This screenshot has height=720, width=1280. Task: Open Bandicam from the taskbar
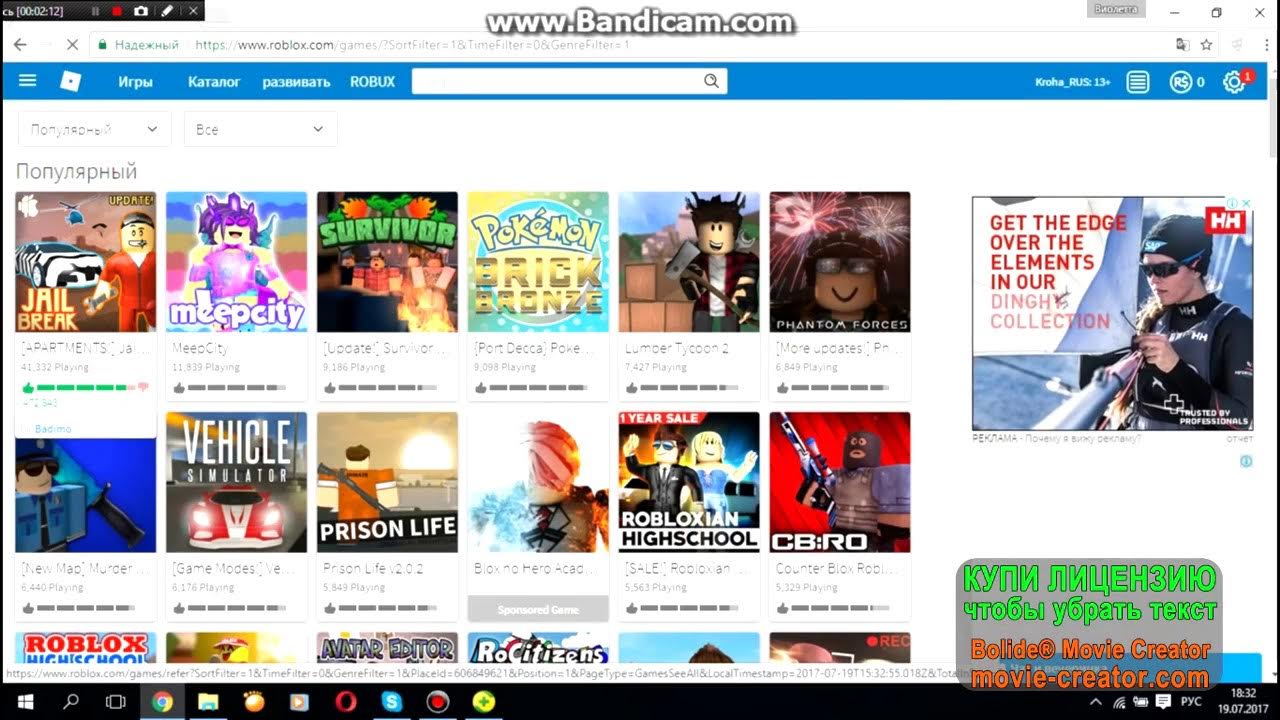tap(438, 702)
